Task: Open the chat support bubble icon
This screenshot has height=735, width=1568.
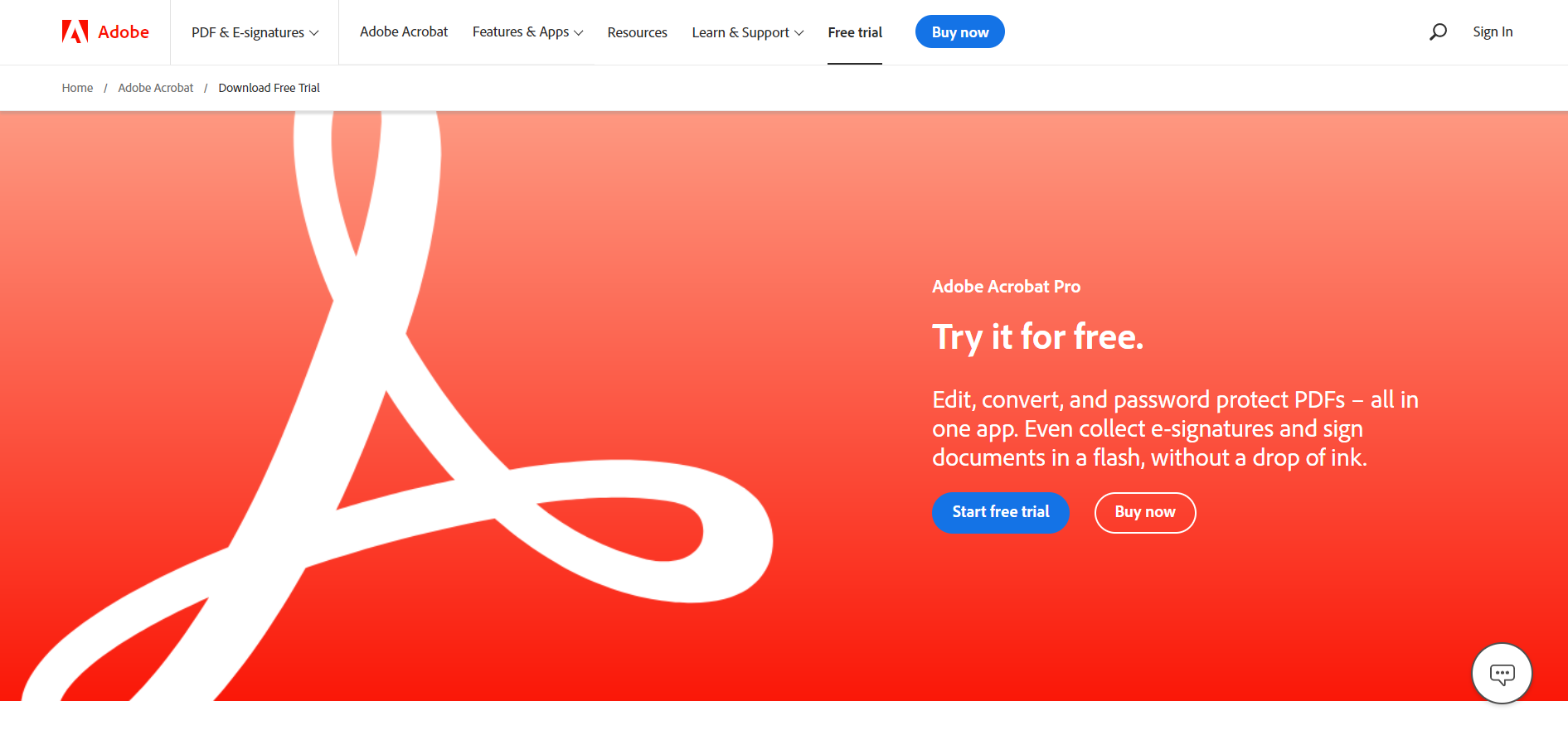Action: (1502, 674)
